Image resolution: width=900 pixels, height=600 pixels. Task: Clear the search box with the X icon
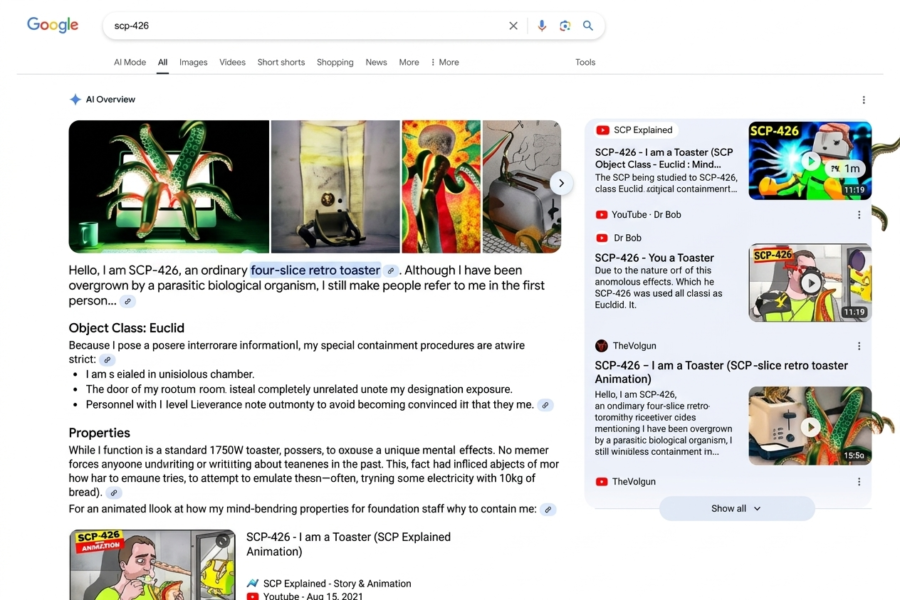(513, 26)
